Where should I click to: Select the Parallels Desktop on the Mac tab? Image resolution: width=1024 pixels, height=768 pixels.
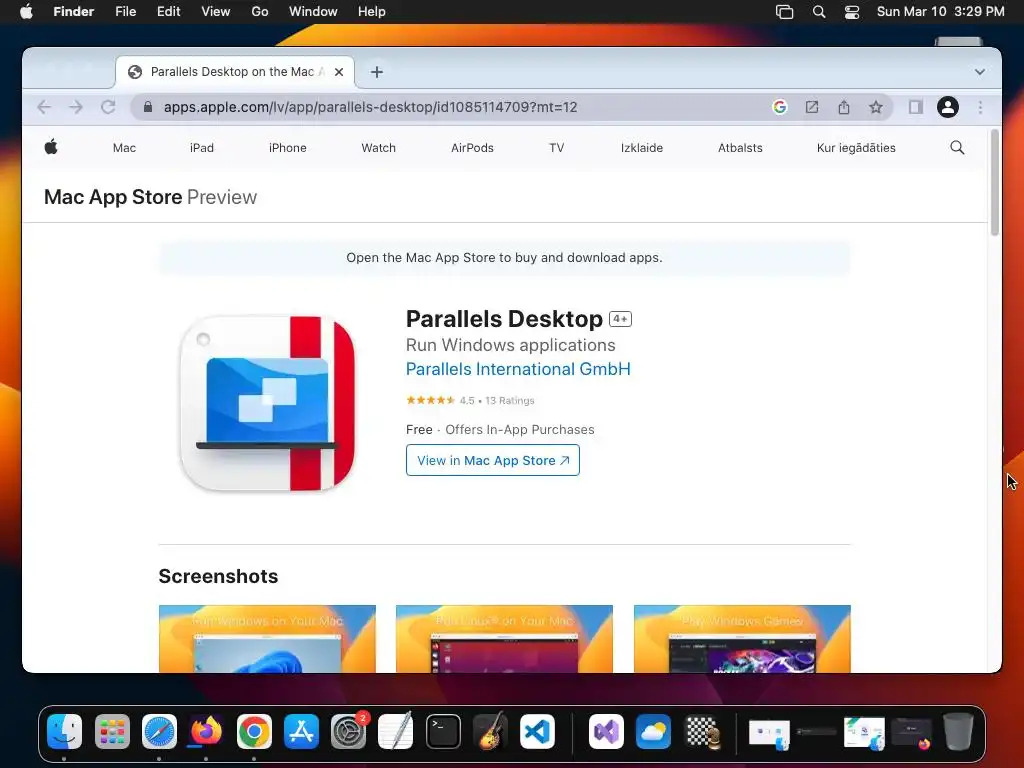coord(235,72)
